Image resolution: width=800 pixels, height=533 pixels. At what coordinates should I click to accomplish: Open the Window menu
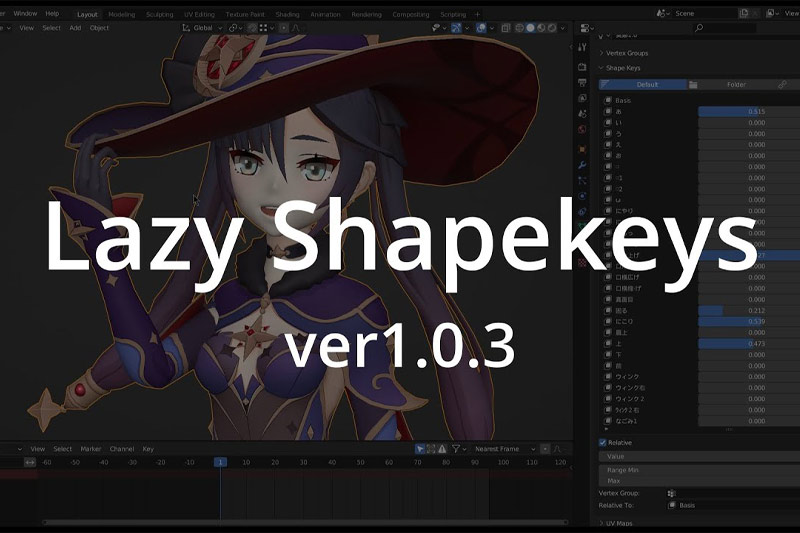(x=25, y=13)
